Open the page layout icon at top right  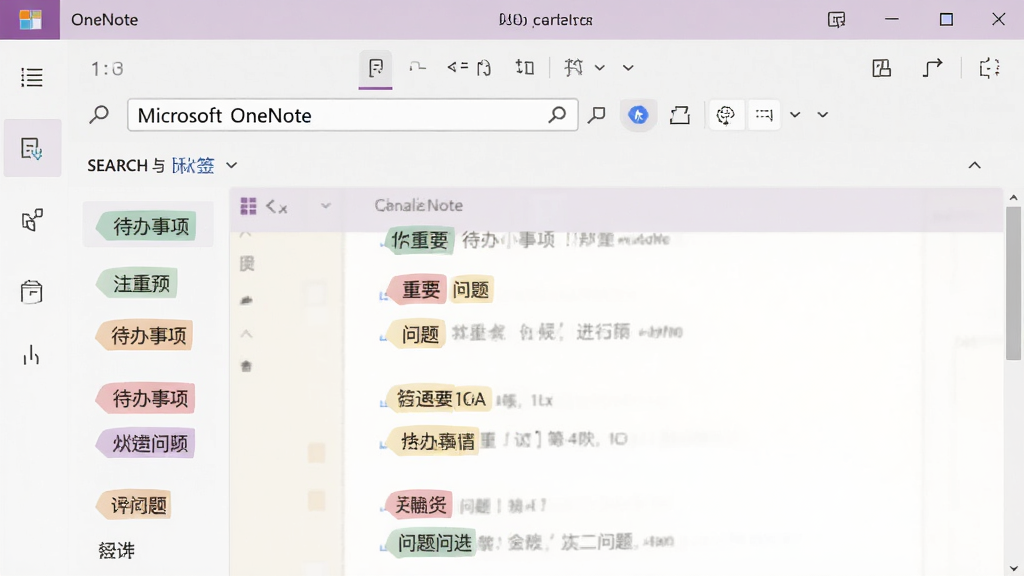882,68
